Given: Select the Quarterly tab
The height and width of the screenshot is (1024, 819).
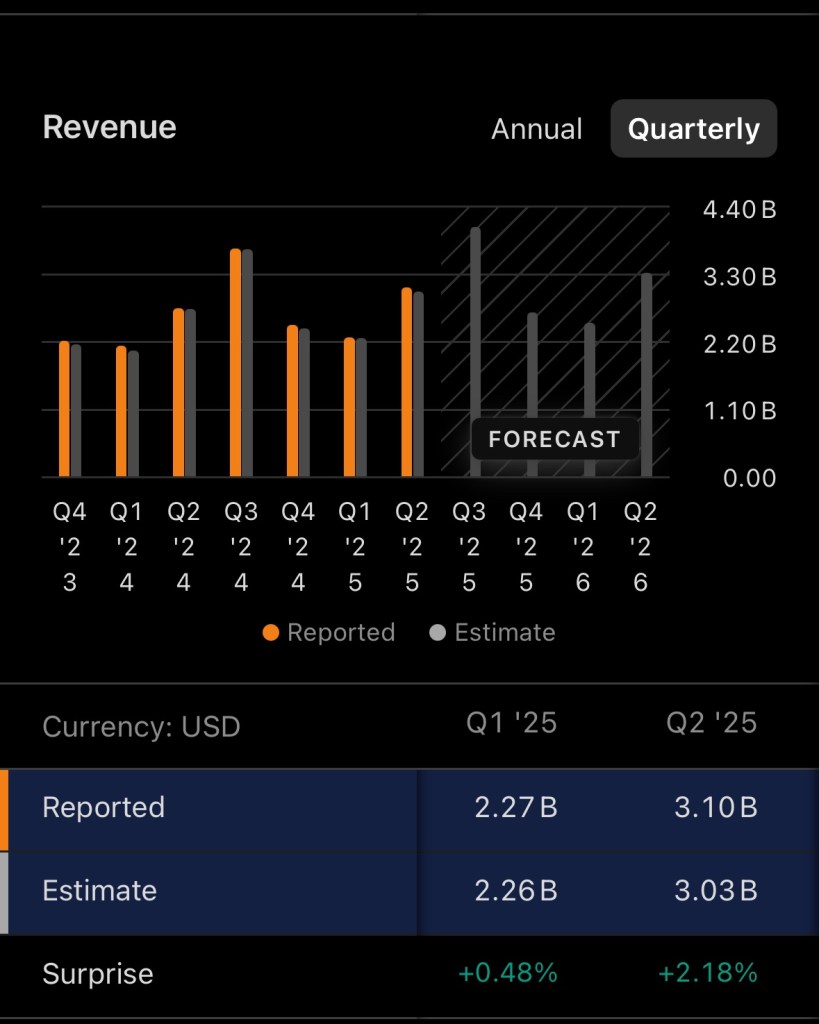Looking at the screenshot, I should pos(693,129).
